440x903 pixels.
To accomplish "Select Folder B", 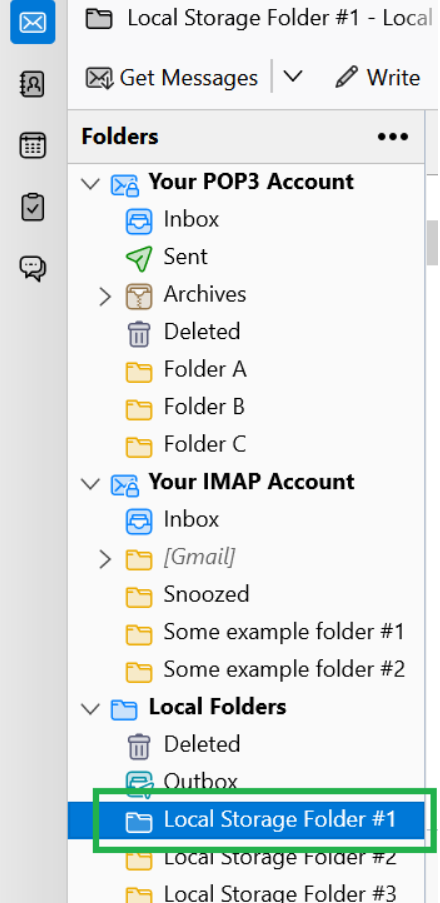I will tap(246, 407).
